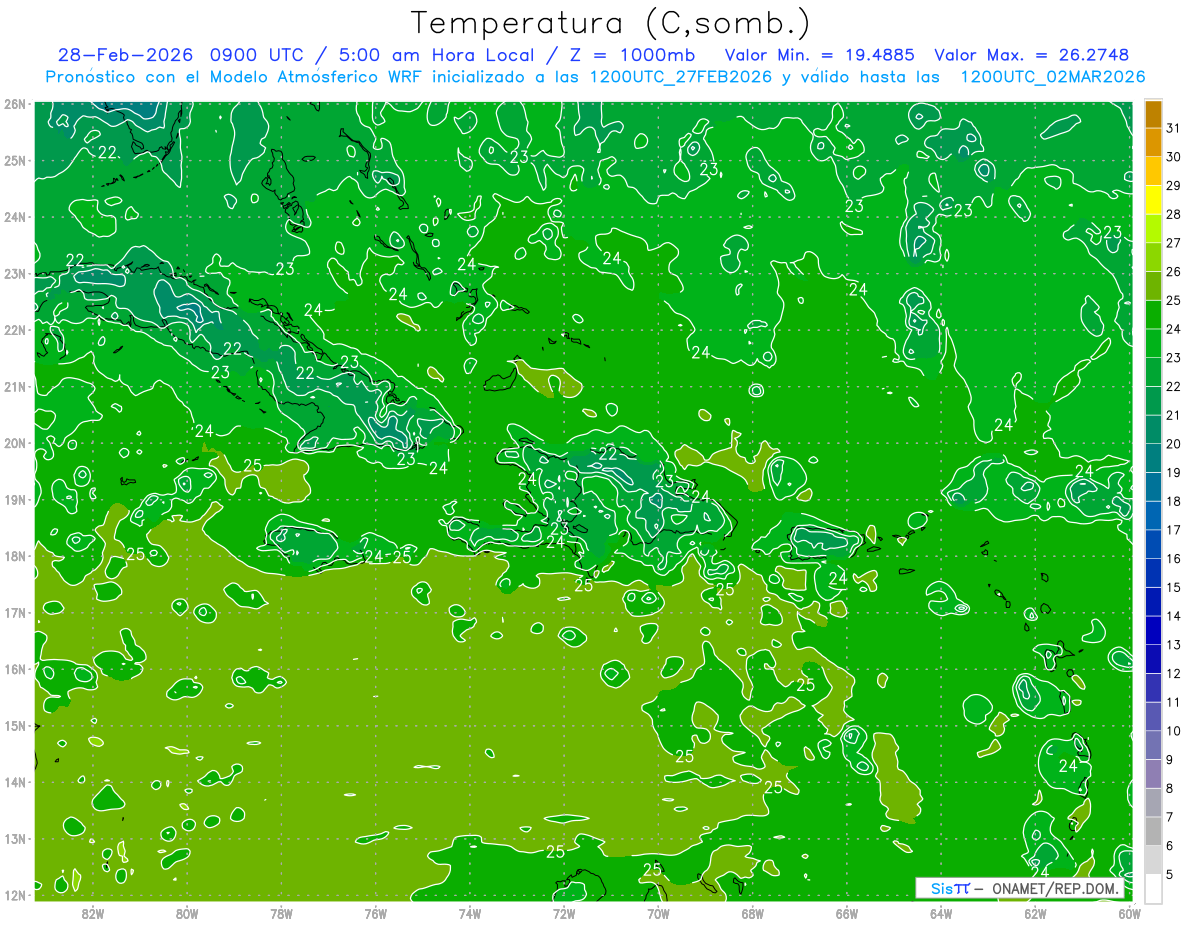This screenshot has height=927, width=1200.
Task: Click legend value "5" on the color bar
Action: click(1170, 875)
